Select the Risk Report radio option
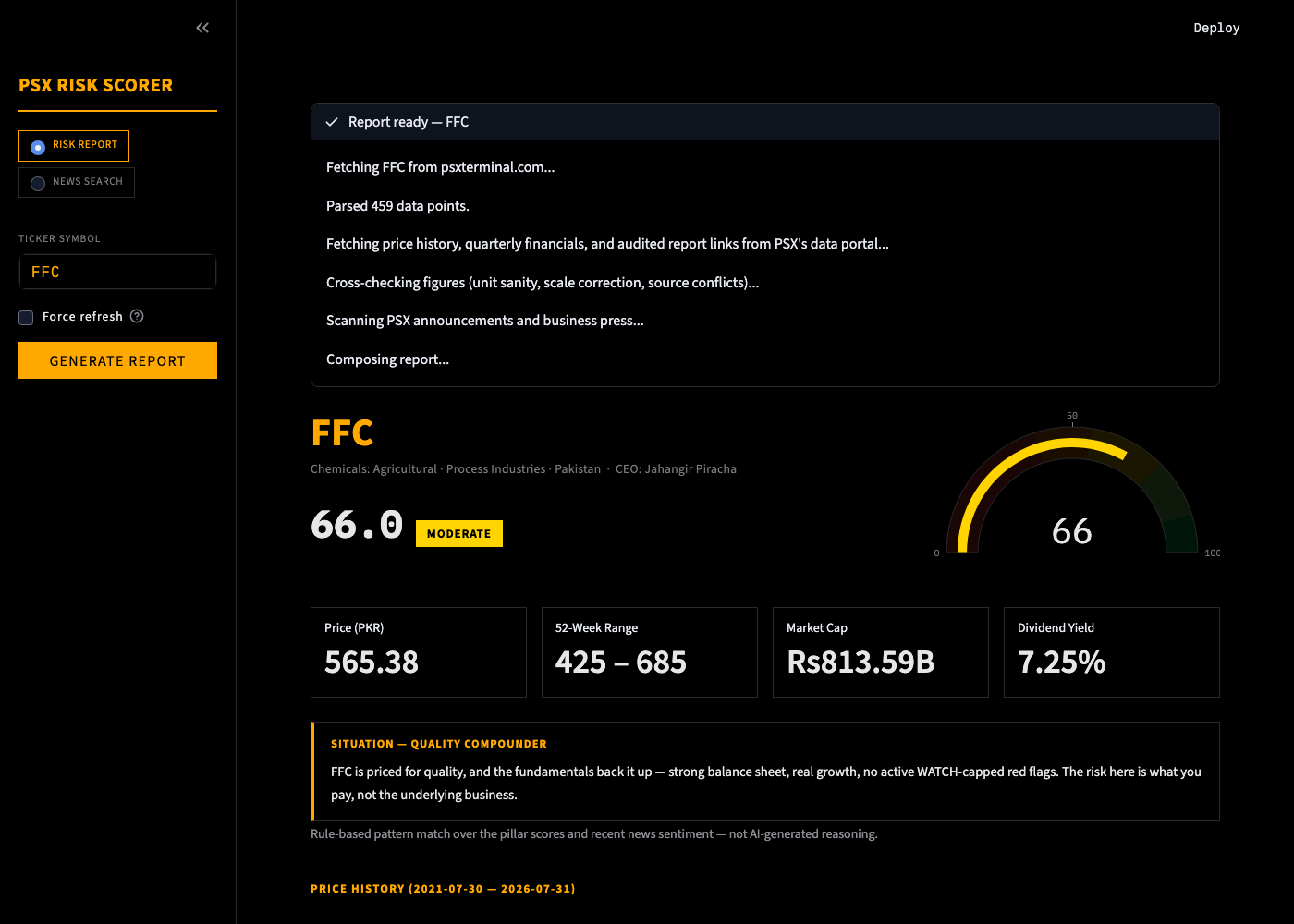 [74, 146]
